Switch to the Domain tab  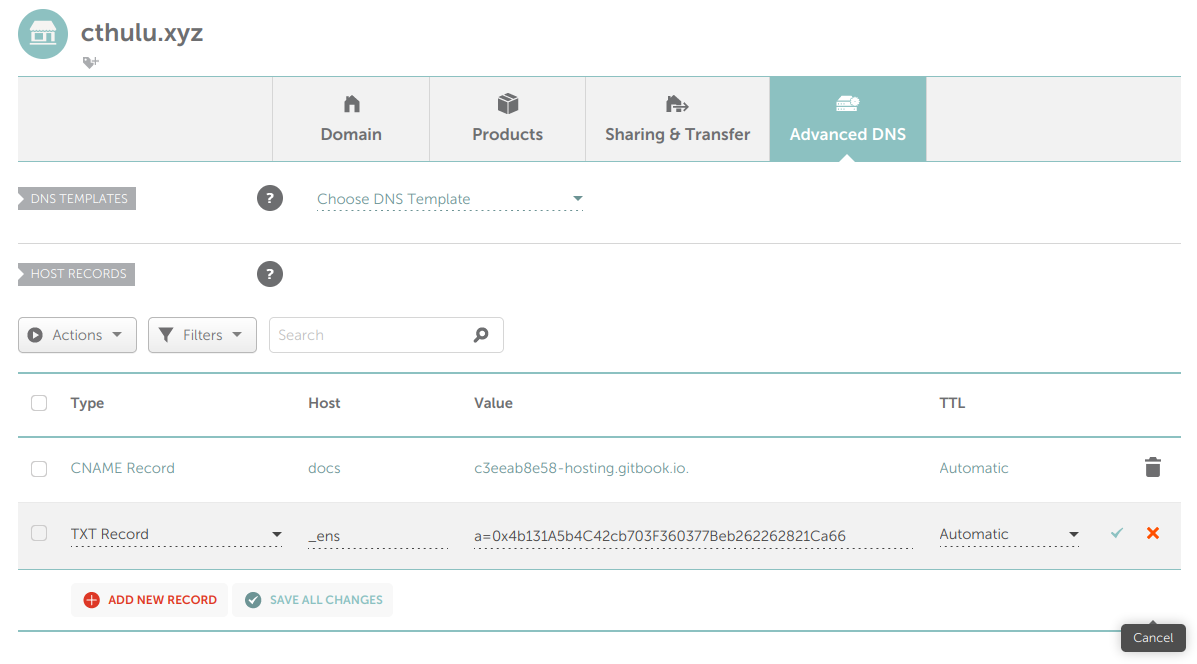point(351,119)
